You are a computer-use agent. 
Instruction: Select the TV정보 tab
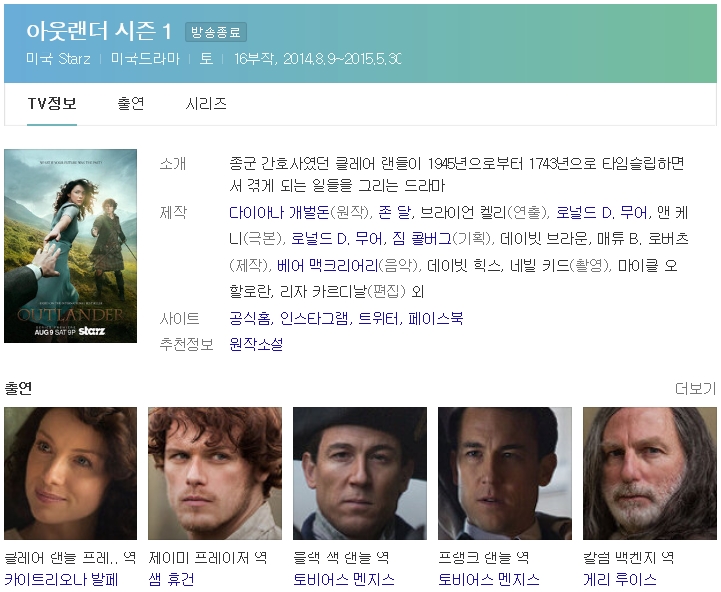point(52,103)
